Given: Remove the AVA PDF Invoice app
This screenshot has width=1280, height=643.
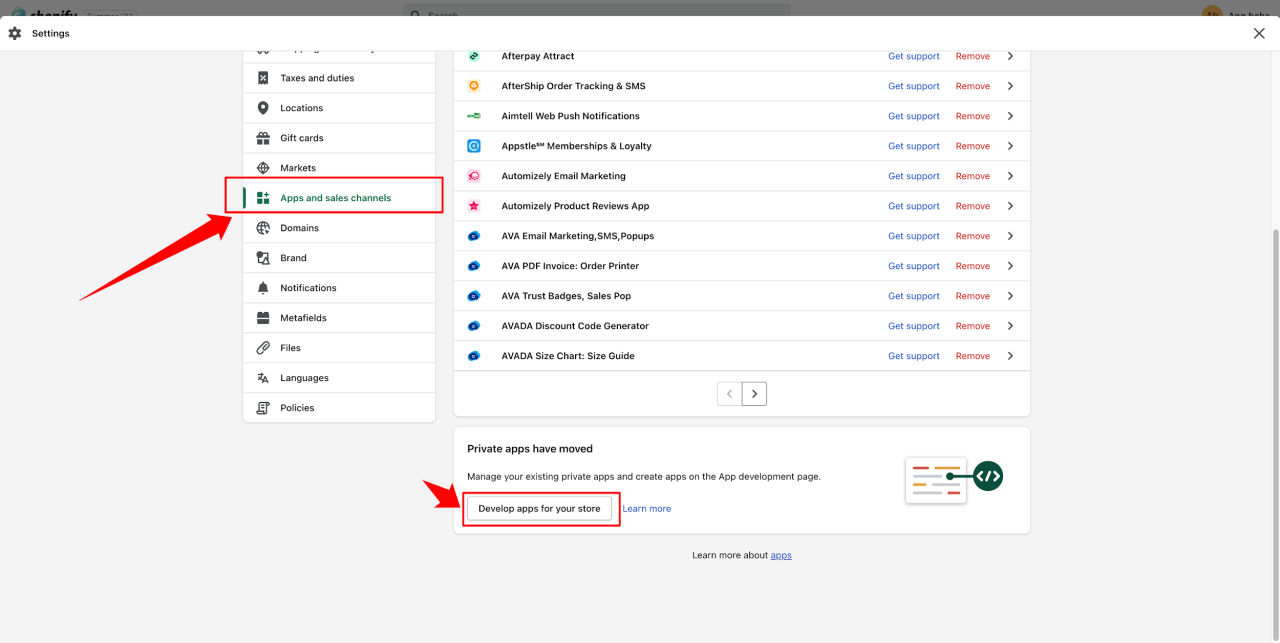Looking at the screenshot, I should 972,266.
